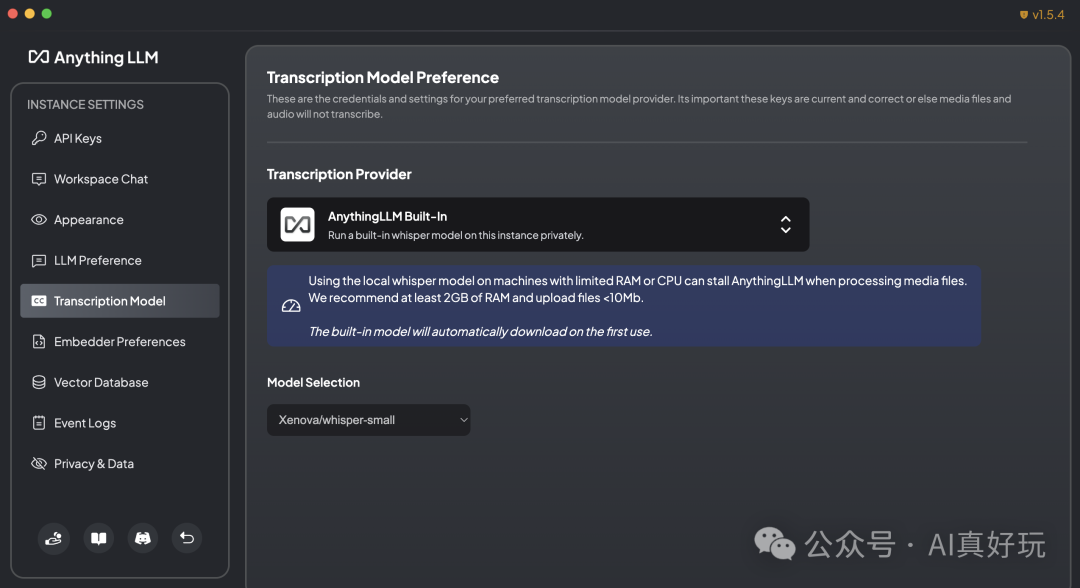Click the provider selector up-down chevrons

tap(785, 224)
